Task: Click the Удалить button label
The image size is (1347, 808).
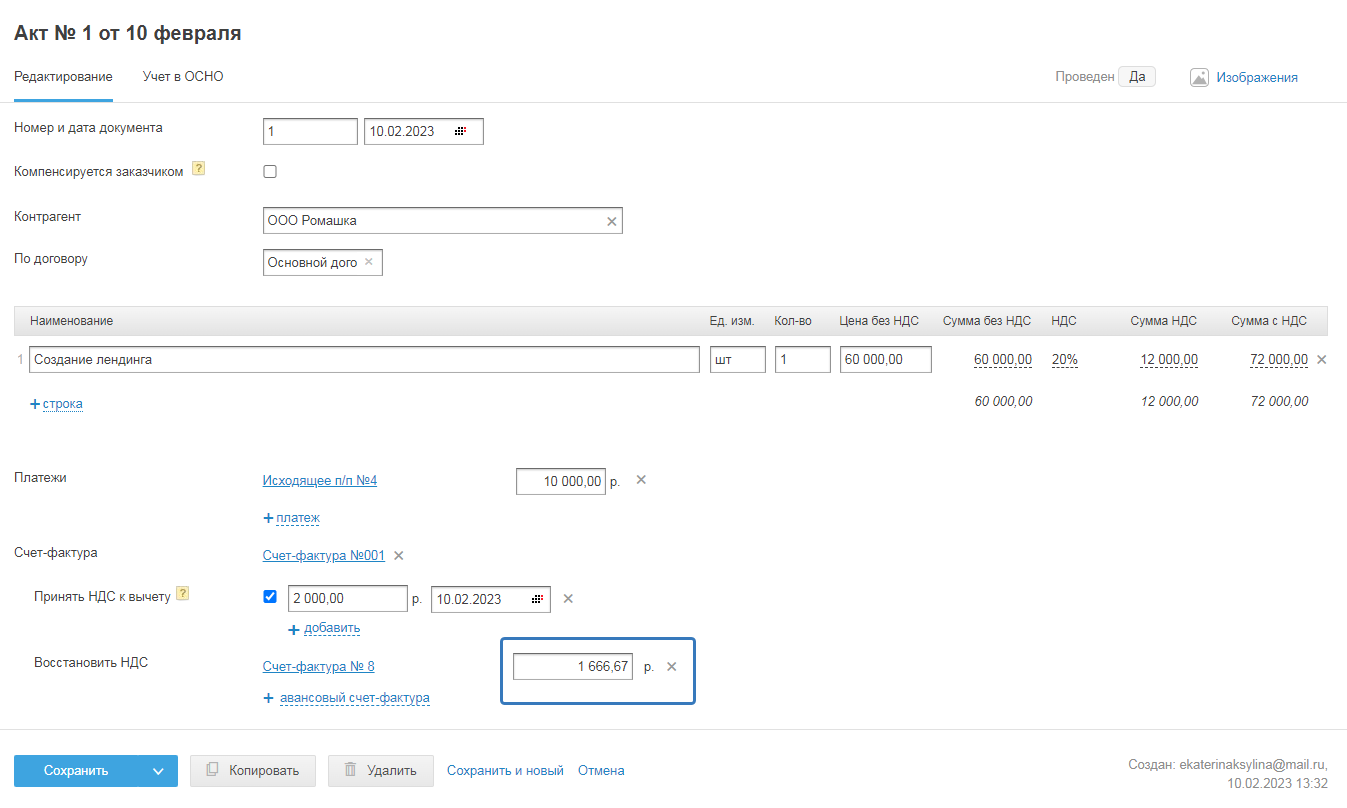Action: [393, 771]
